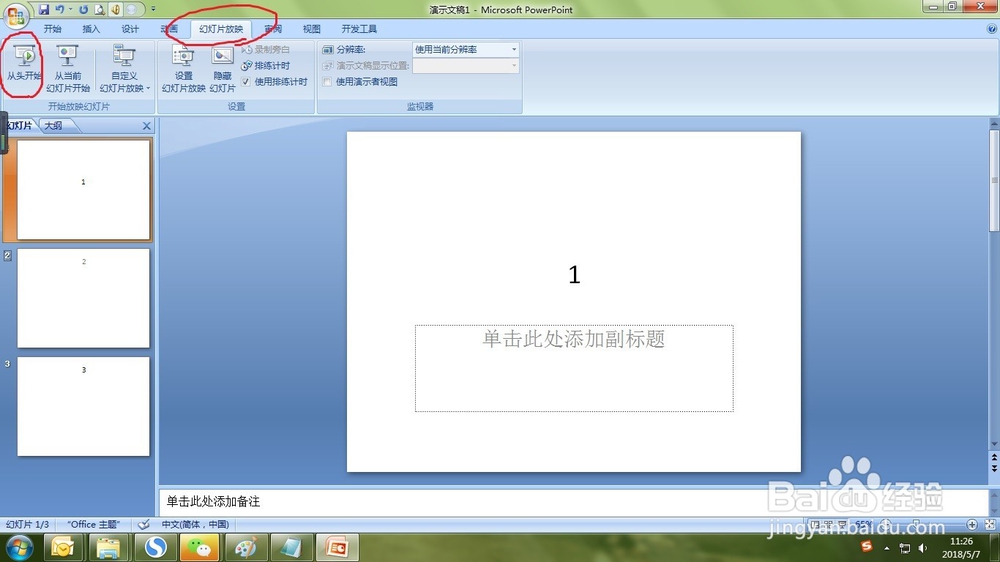Customize the quick access toolbar dropdown
Image resolution: width=1000 pixels, height=562 pixels.
153,10
